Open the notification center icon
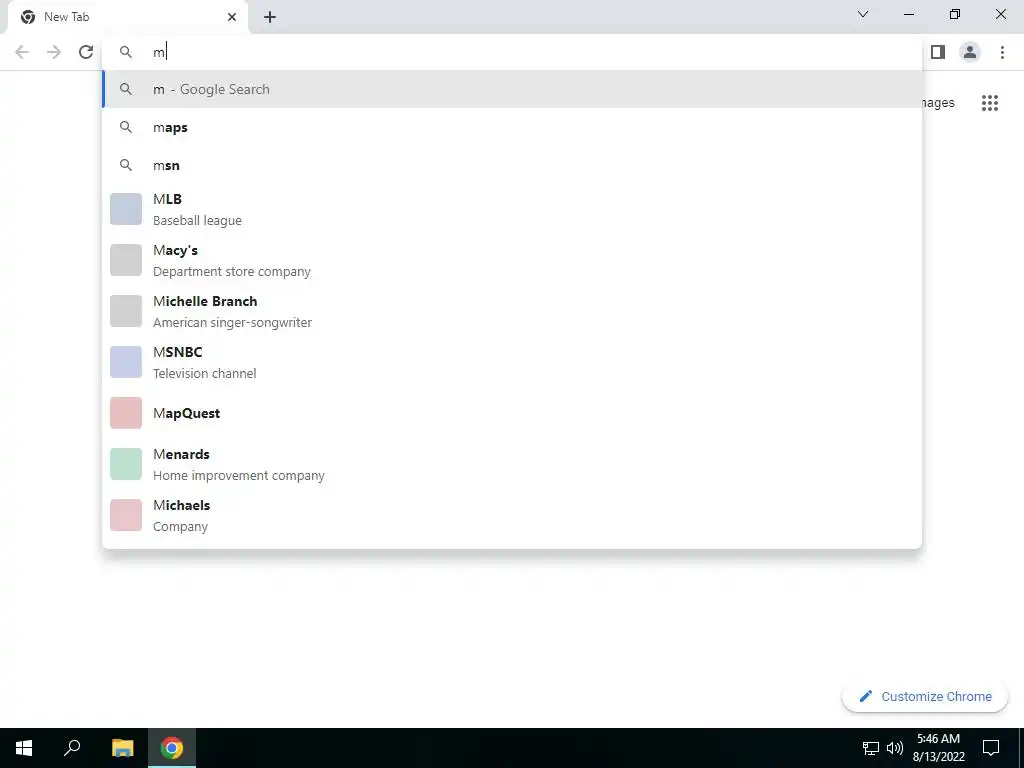1024x768 pixels. coord(991,748)
